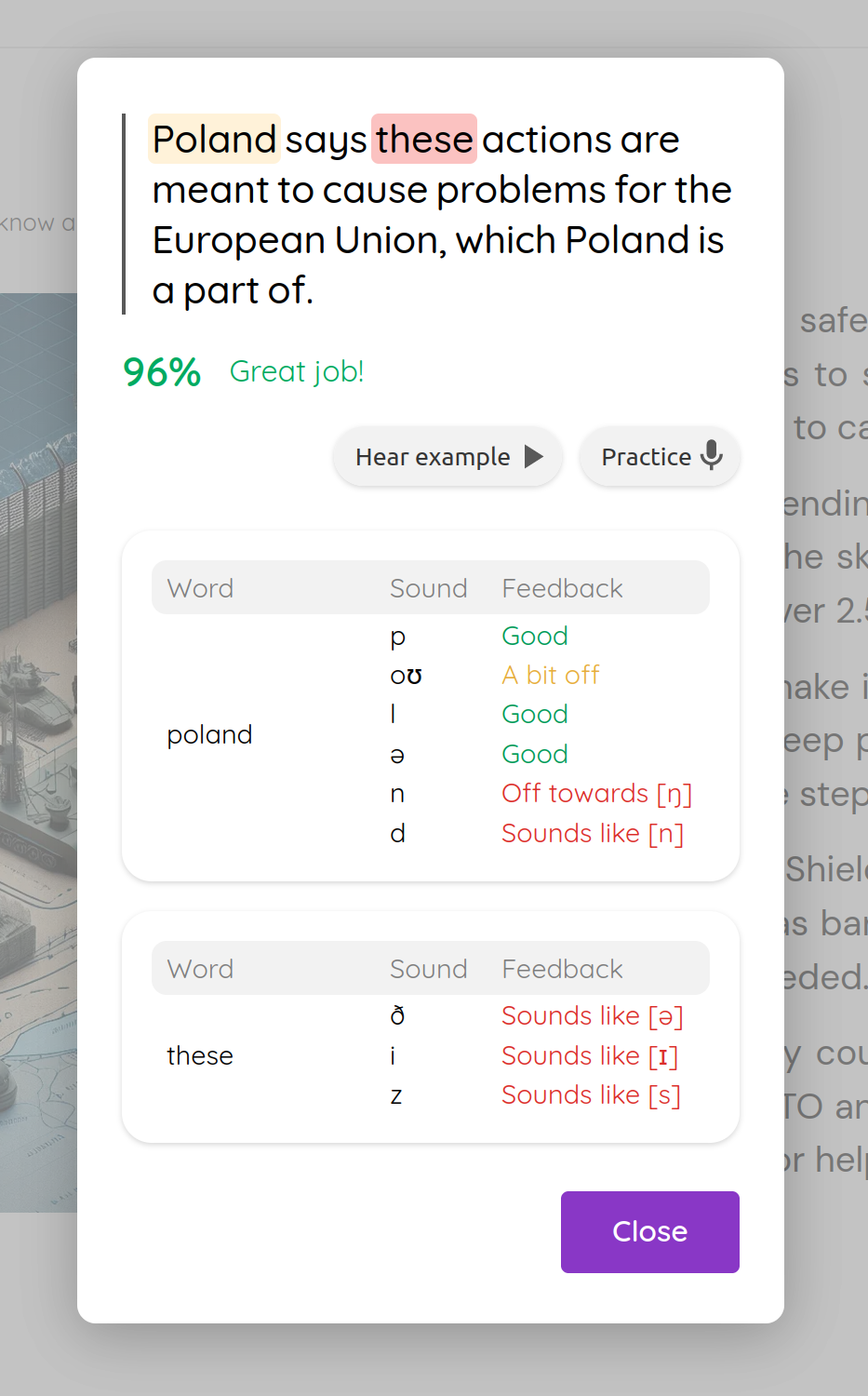The width and height of the screenshot is (868, 1396).
Task: Click the "Sounds like [s]" feedback for z
Action: tap(591, 1094)
